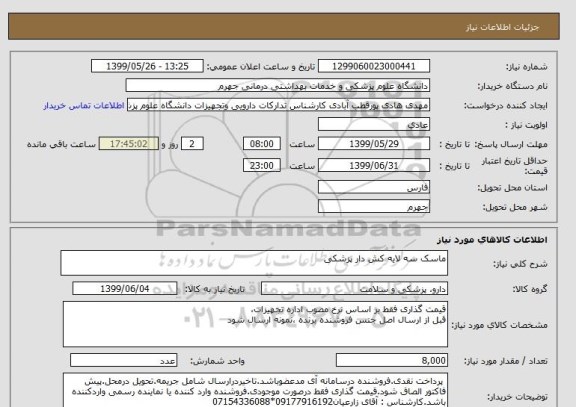576x407 pixels.
Task: Click the days remaining field showing 2
Action: [192, 144]
